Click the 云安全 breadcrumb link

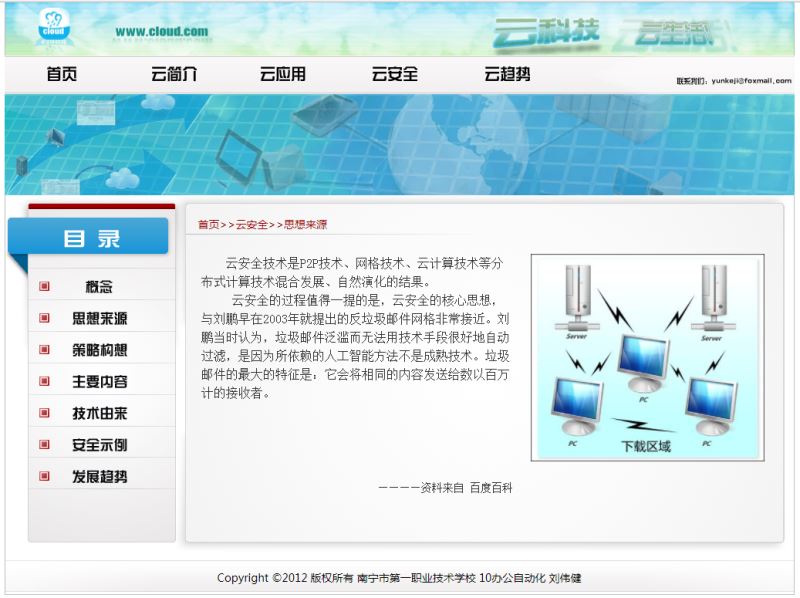(252, 225)
